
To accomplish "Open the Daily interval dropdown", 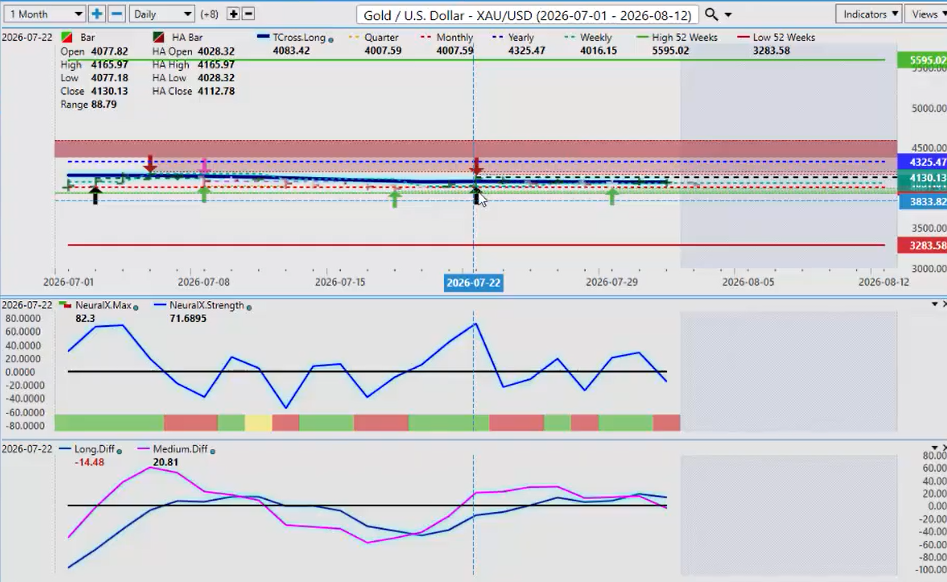I will click(161, 14).
